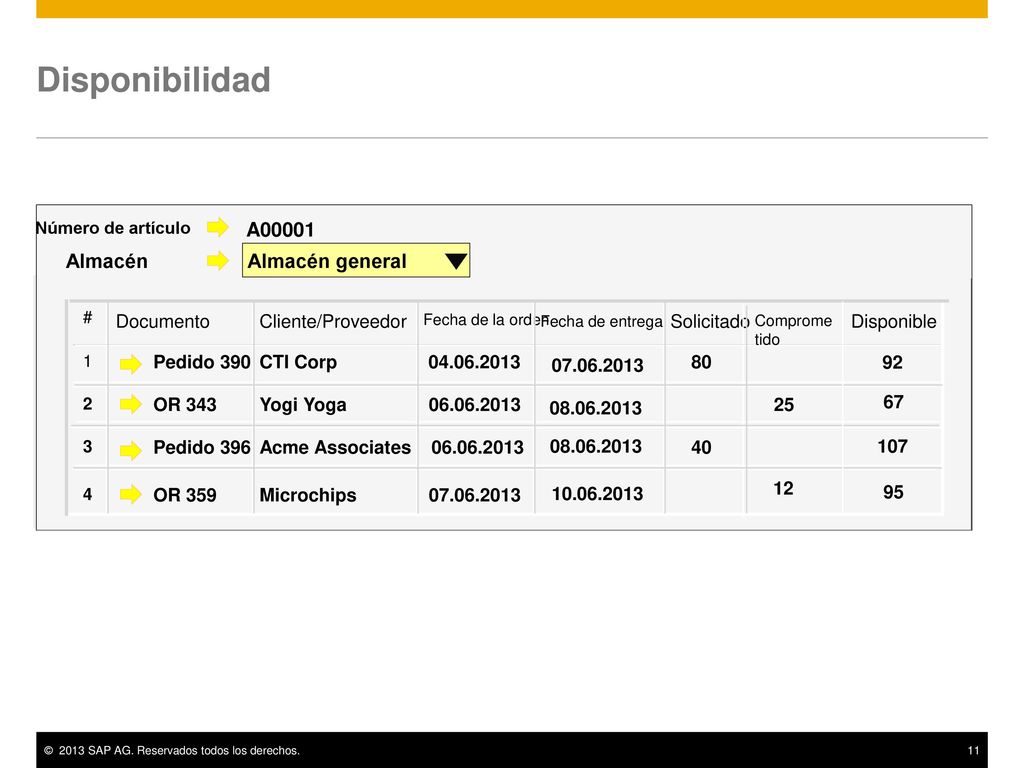
Task: Click the Disponible column header
Action: point(893,321)
